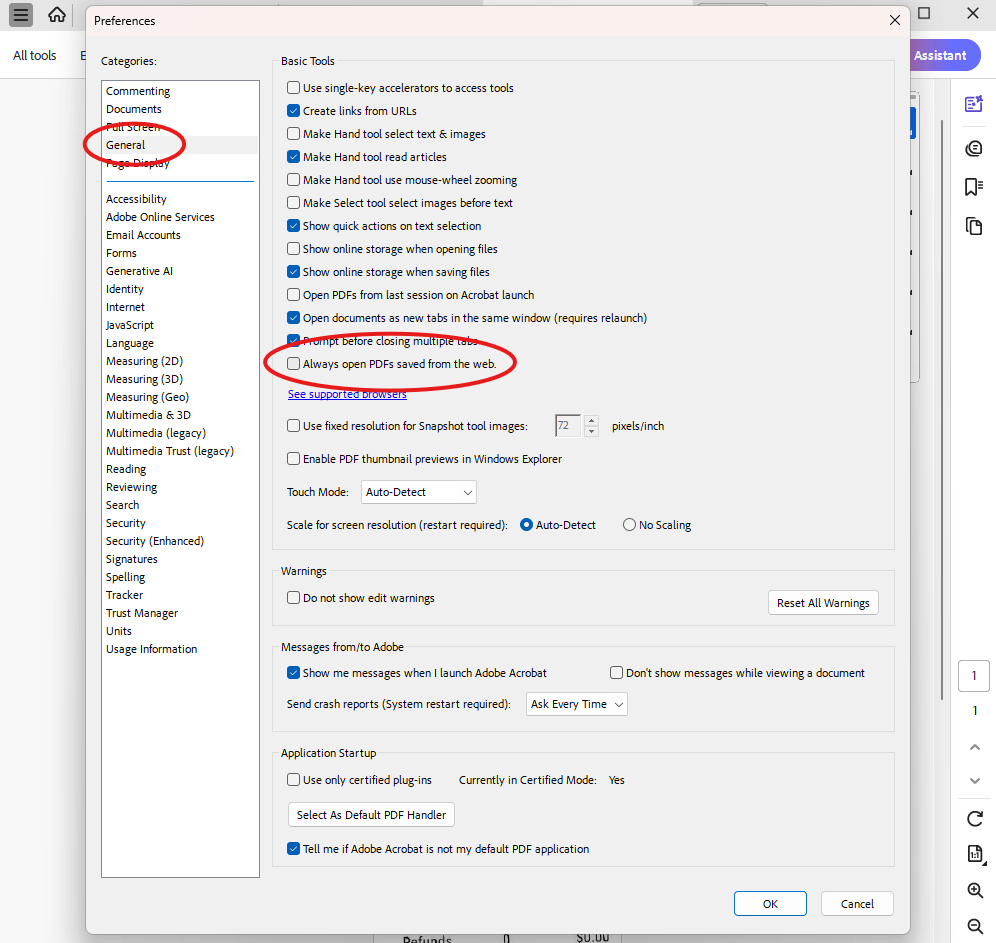The image size is (996, 943).
Task: Disable Create links from URLs
Action: (294, 111)
